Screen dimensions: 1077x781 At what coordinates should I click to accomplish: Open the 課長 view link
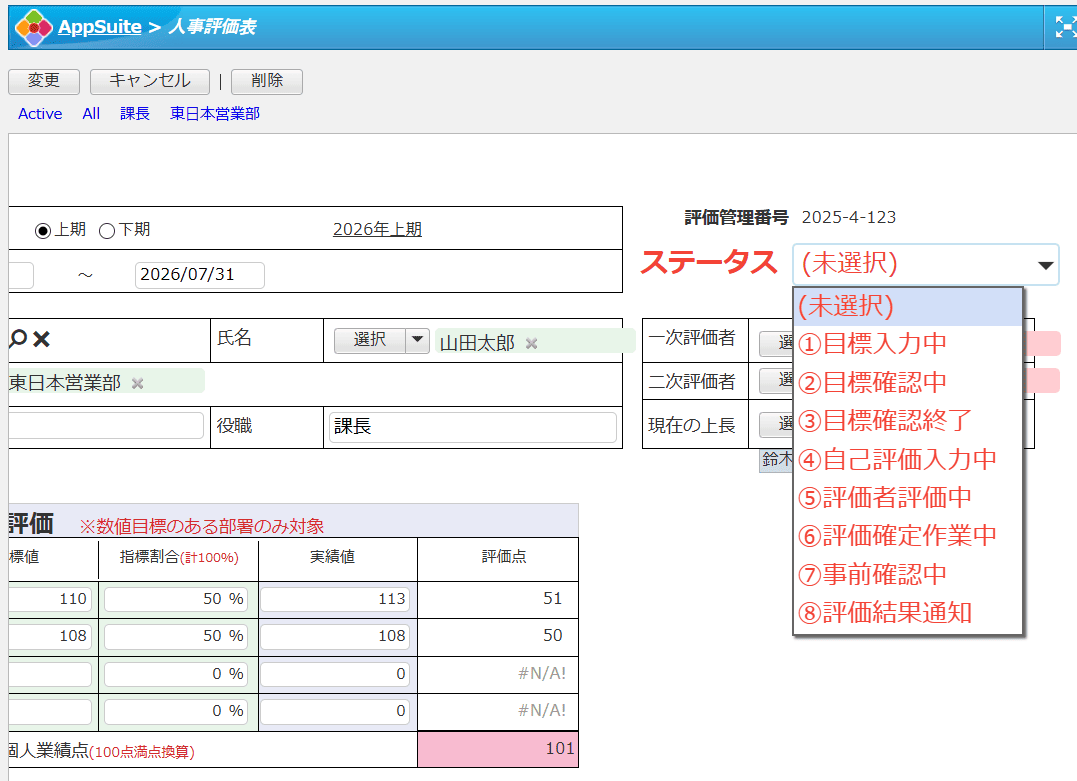135,114
